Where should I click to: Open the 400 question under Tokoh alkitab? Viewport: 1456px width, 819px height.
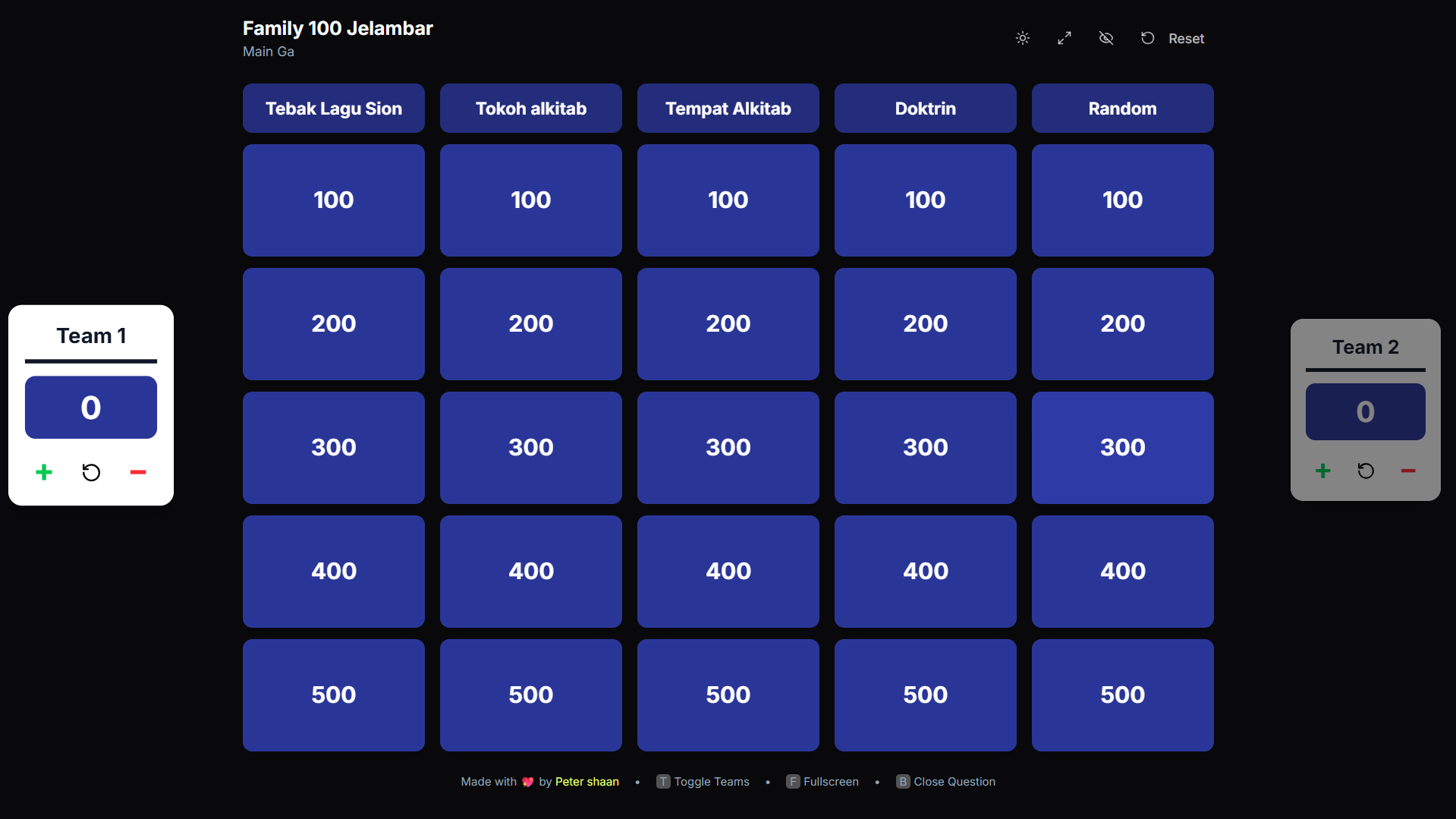pyautogui.click(x=531, y=572)
